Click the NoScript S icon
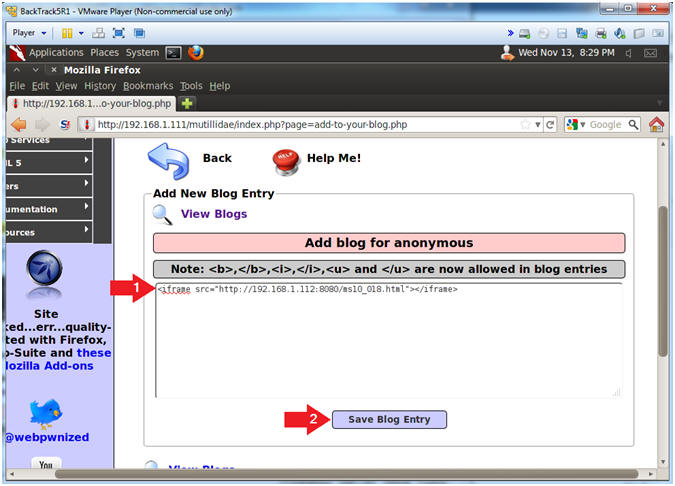This screenshot has height=486, width=675. pyautogui.click(x=65, y=125)
